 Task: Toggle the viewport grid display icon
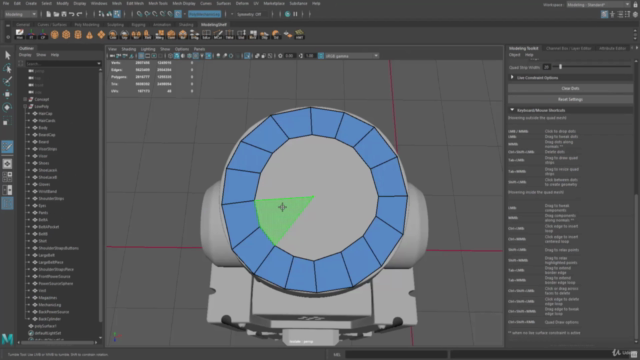click(141, 56)
